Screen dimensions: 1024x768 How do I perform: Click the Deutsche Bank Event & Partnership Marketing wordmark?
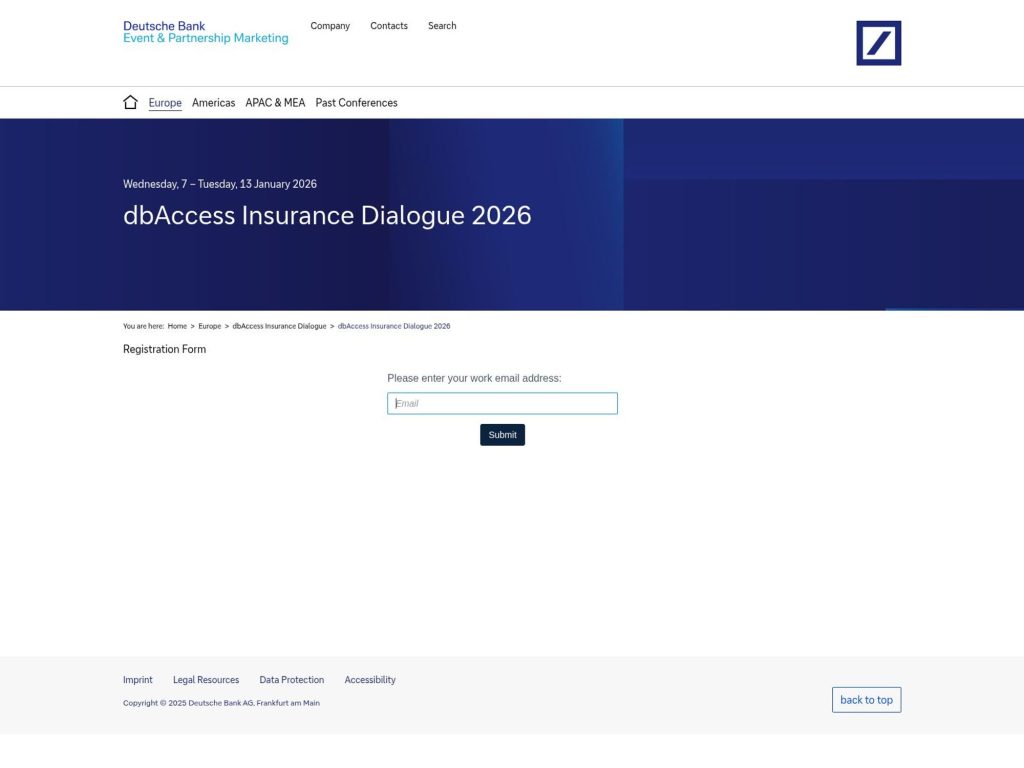point(205,31)
